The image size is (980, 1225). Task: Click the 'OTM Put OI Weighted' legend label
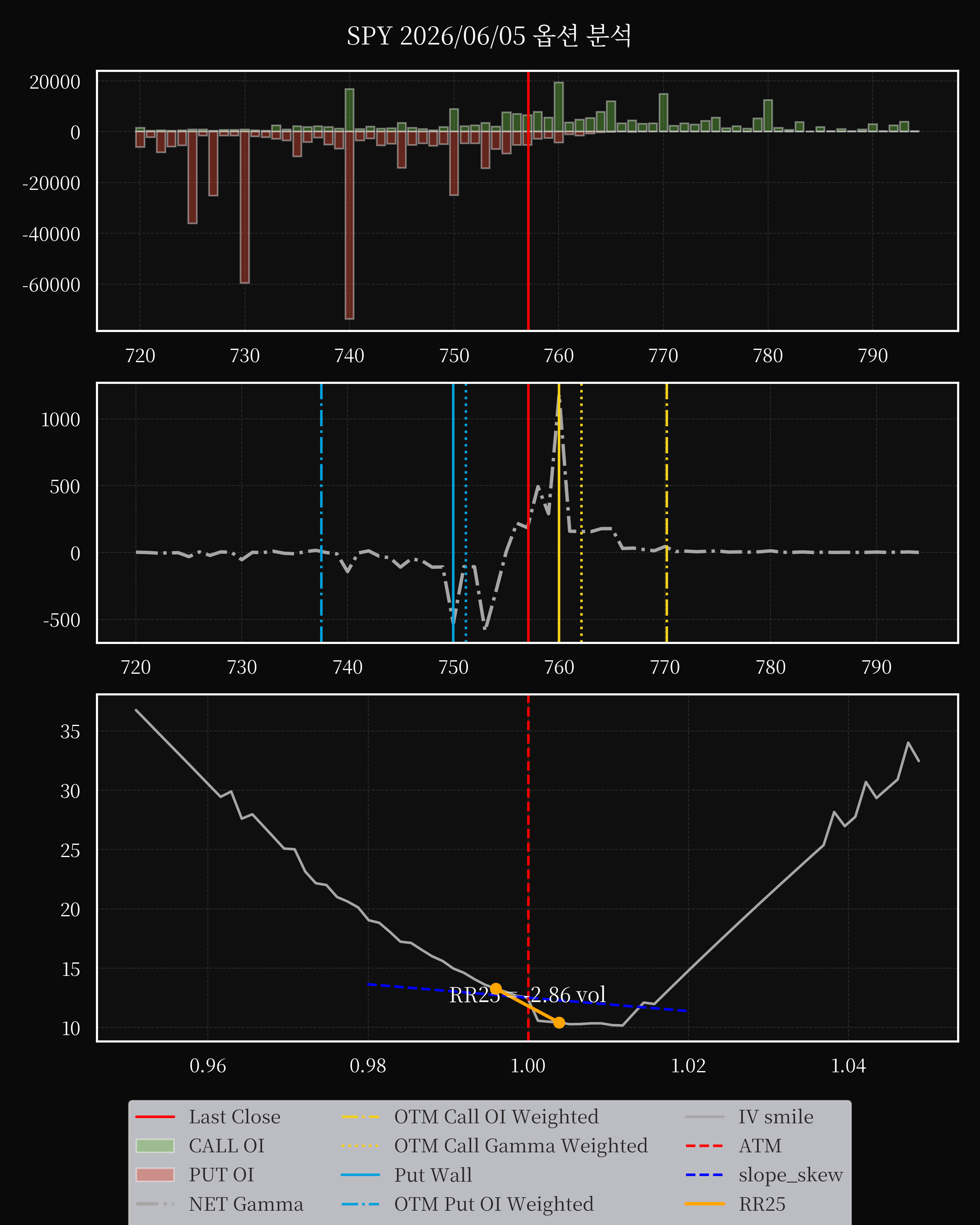(x=494, y=1204)
